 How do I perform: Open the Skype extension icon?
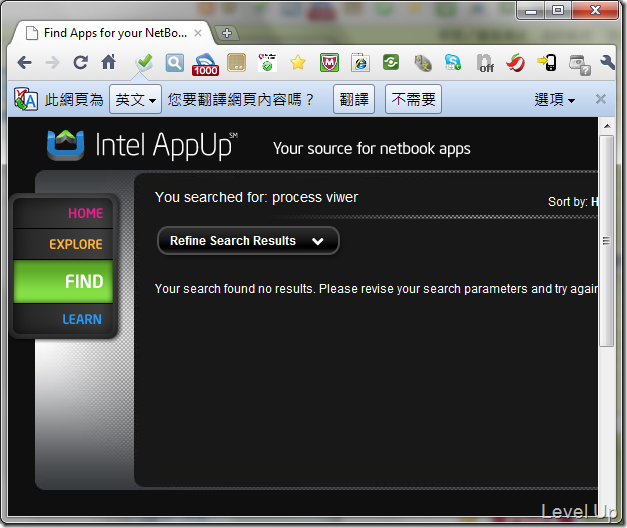pyautogui.click(x=453, y=62)
